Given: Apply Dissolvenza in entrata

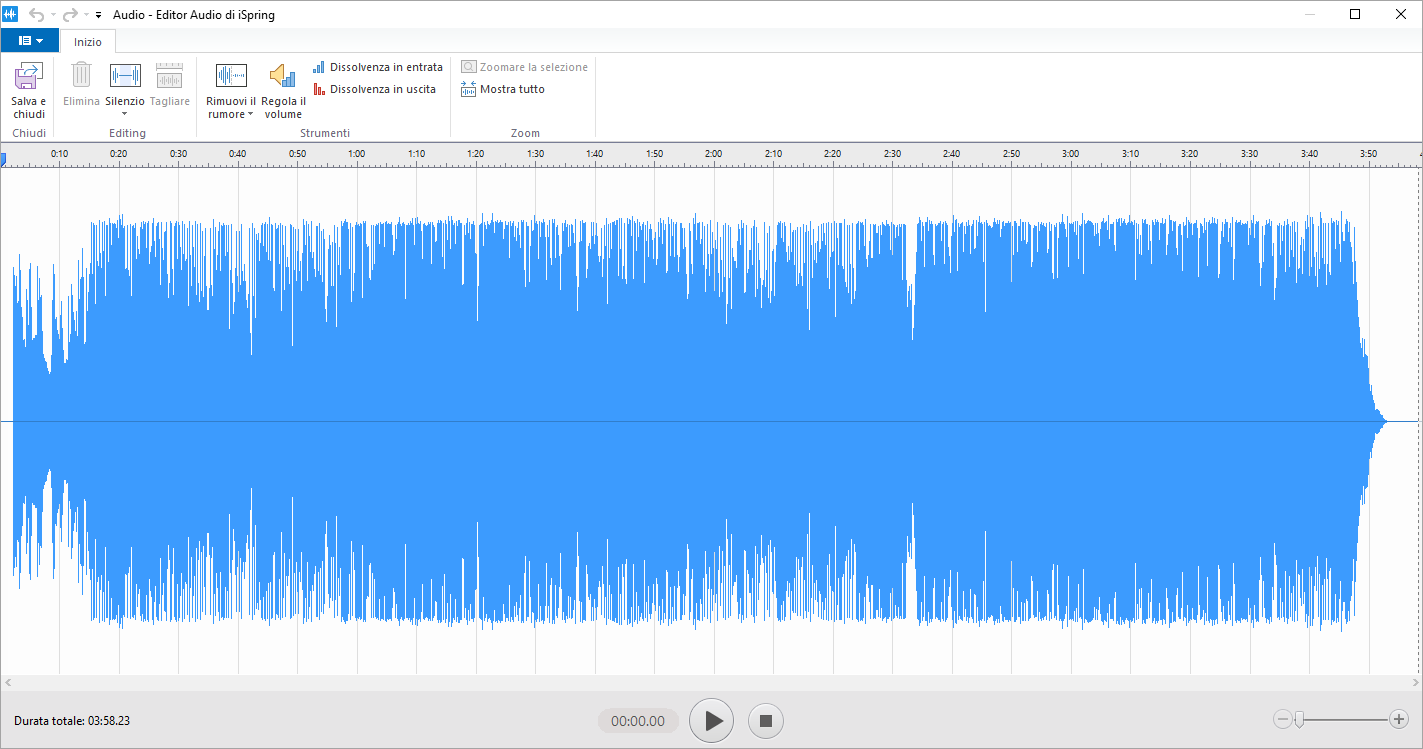Looking at the screenshot, I should pyautogui.click(x=378, y=67).
